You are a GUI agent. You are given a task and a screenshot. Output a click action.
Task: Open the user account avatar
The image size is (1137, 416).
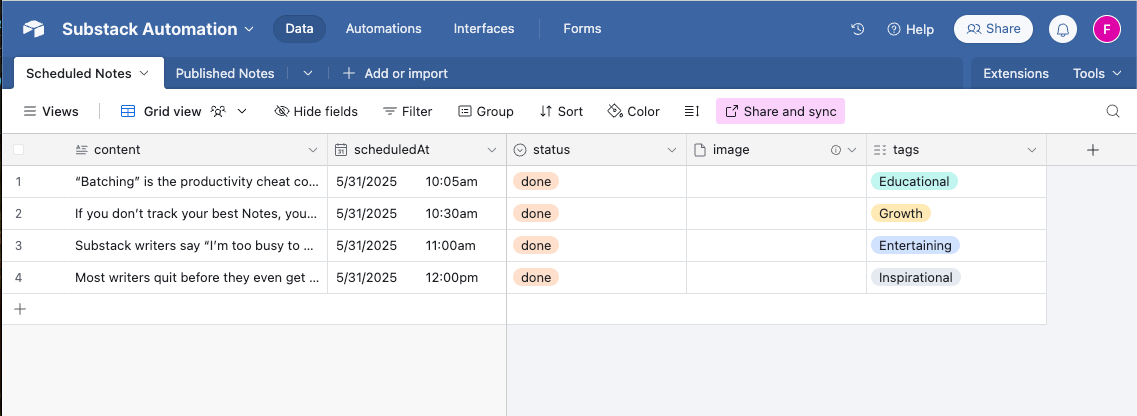tap(1106, 30)
